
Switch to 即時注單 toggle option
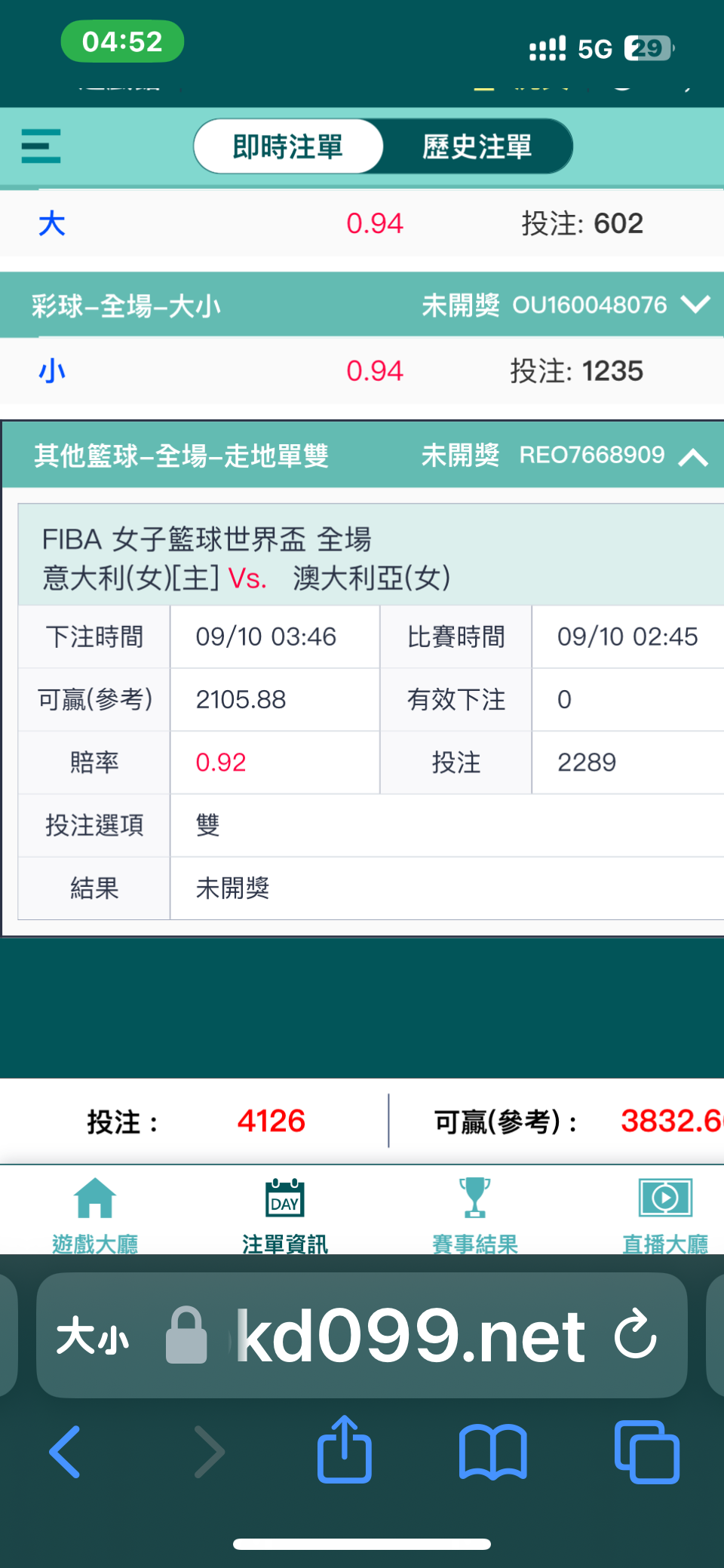click(288, 146)
